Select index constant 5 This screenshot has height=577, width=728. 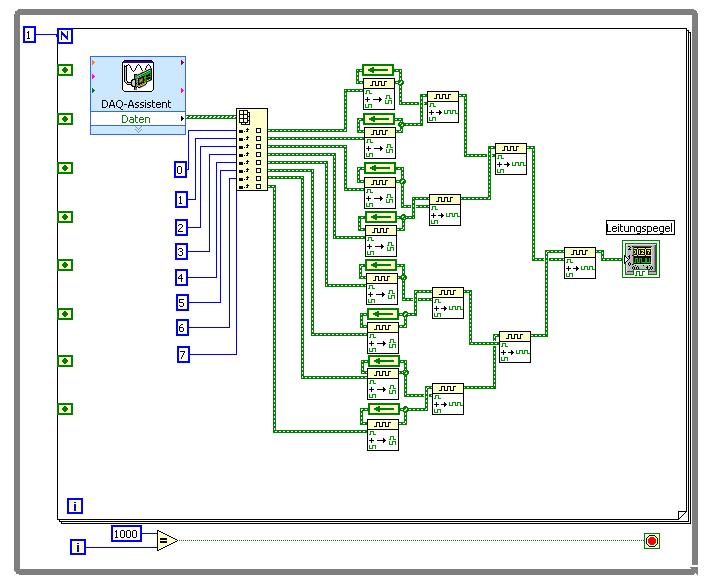[182, 303]
